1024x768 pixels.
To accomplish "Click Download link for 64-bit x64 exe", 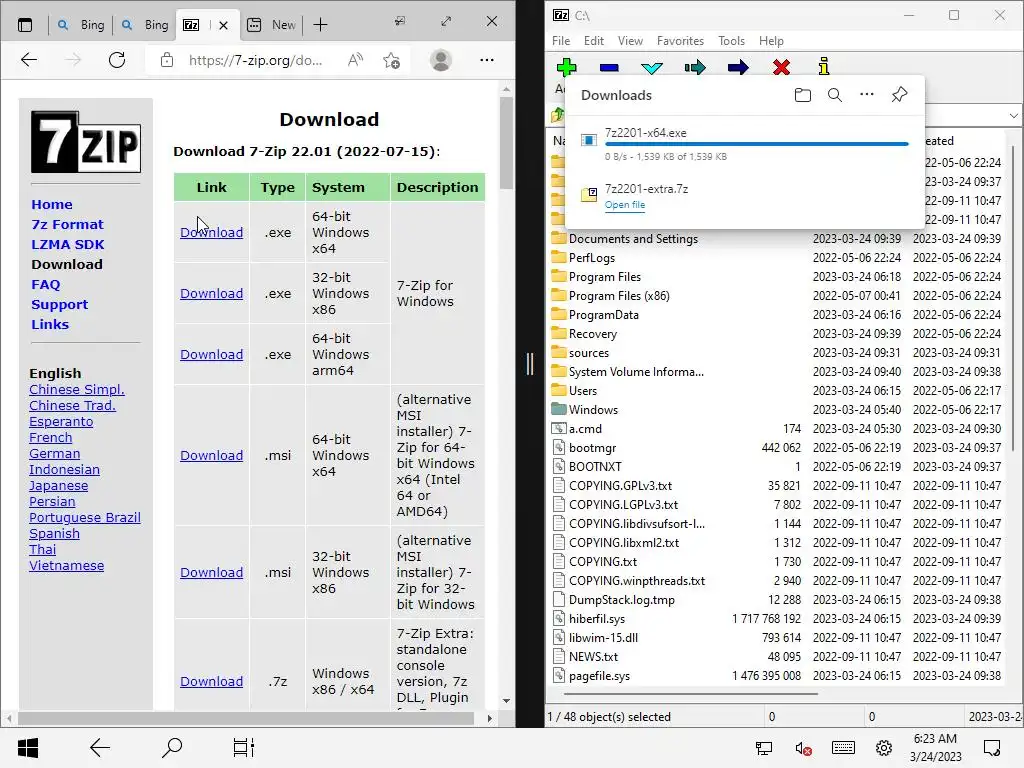I will point(212,232).
